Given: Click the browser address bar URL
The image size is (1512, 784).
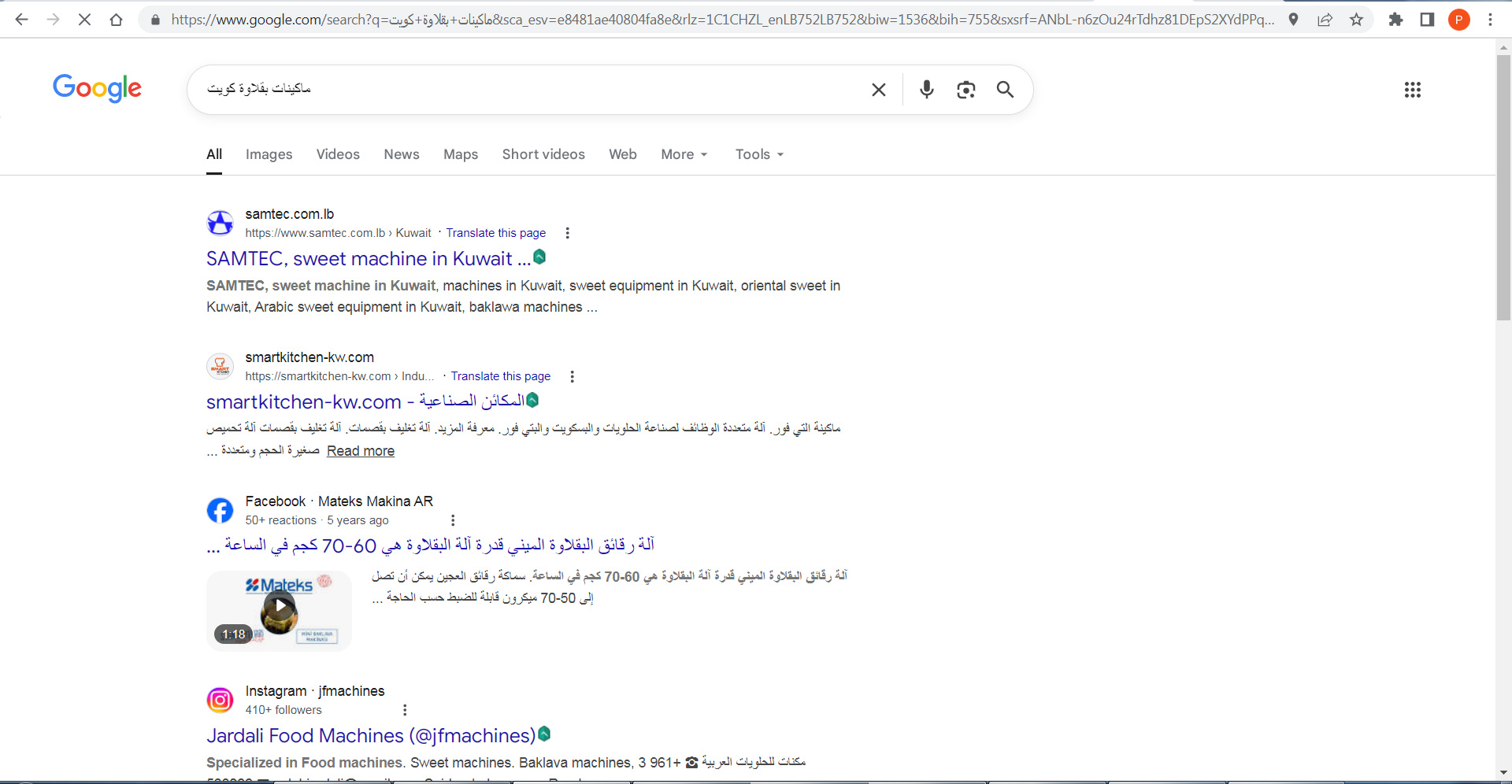Looking at the screenshot, I should point(722,20).
